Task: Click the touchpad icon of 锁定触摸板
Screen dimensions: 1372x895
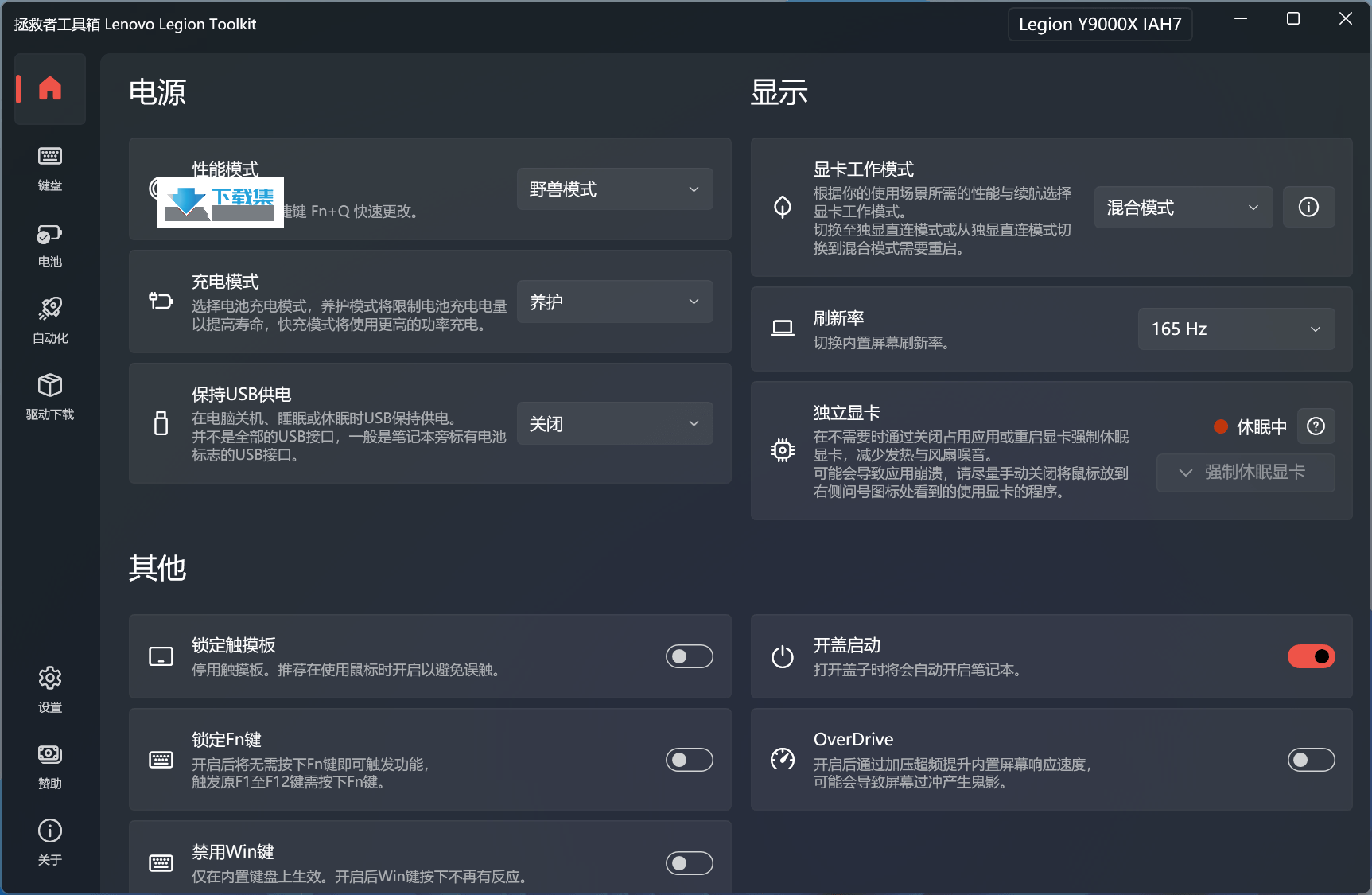Action: click(x=161, y=656)
